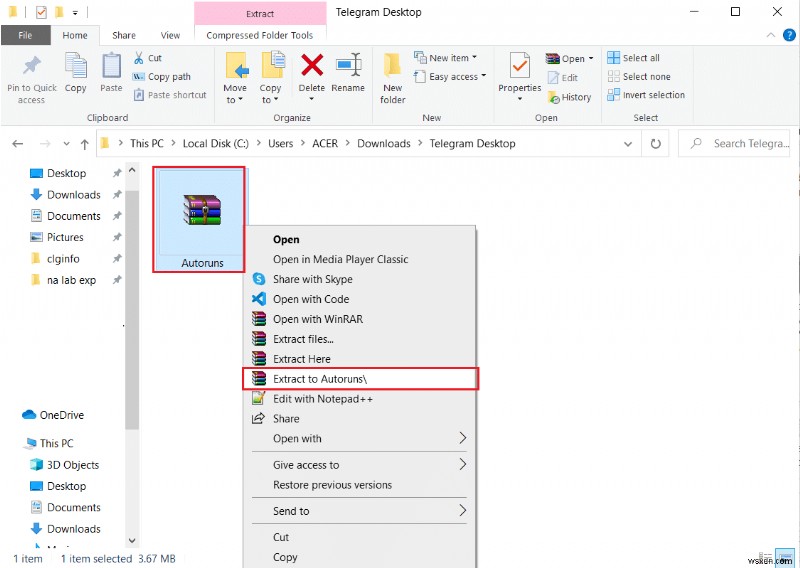Click ACER in address breadcrumb

[x=325, y=143]
